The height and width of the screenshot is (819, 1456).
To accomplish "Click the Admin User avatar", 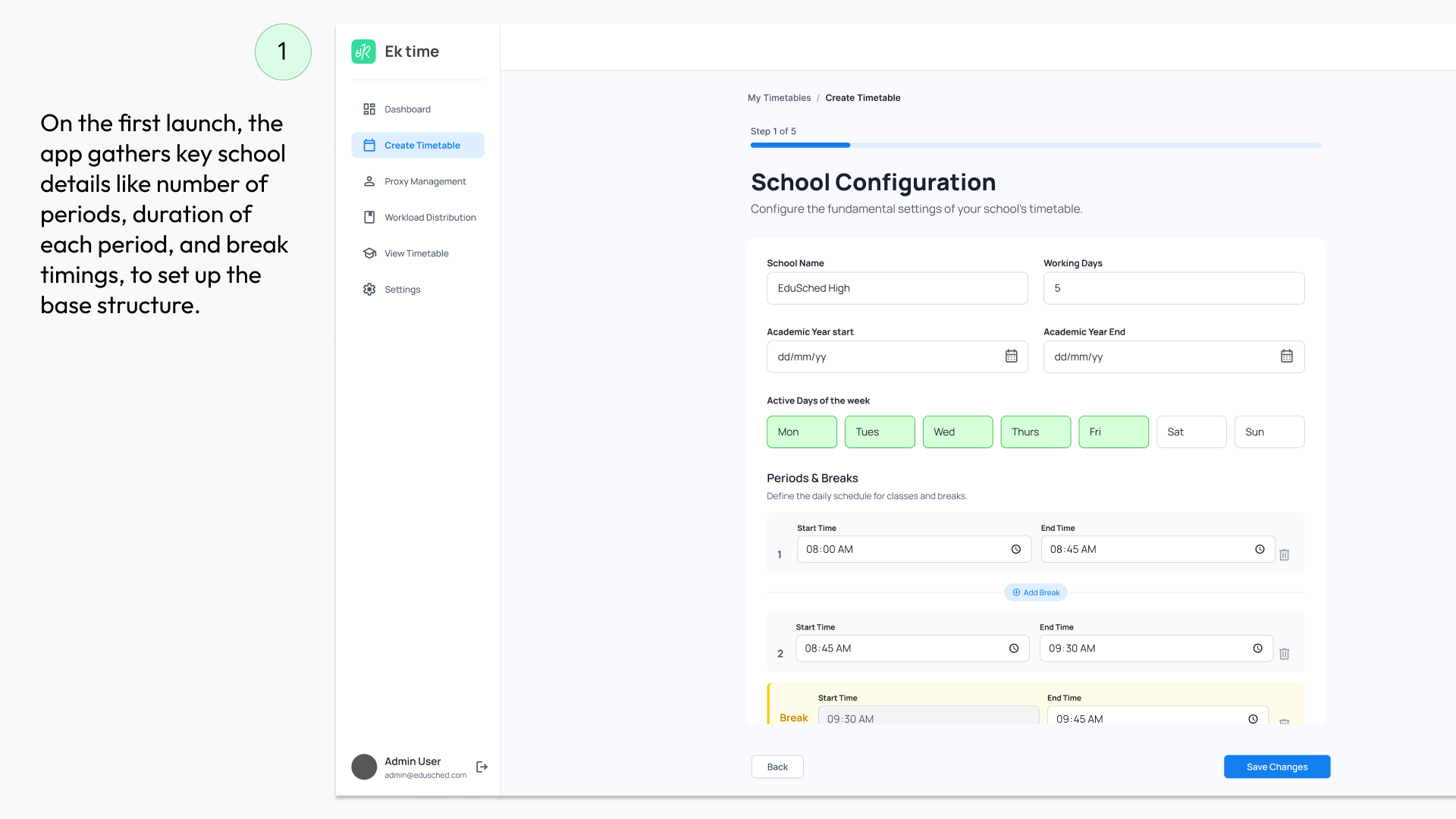I will (x=364, y=767).
